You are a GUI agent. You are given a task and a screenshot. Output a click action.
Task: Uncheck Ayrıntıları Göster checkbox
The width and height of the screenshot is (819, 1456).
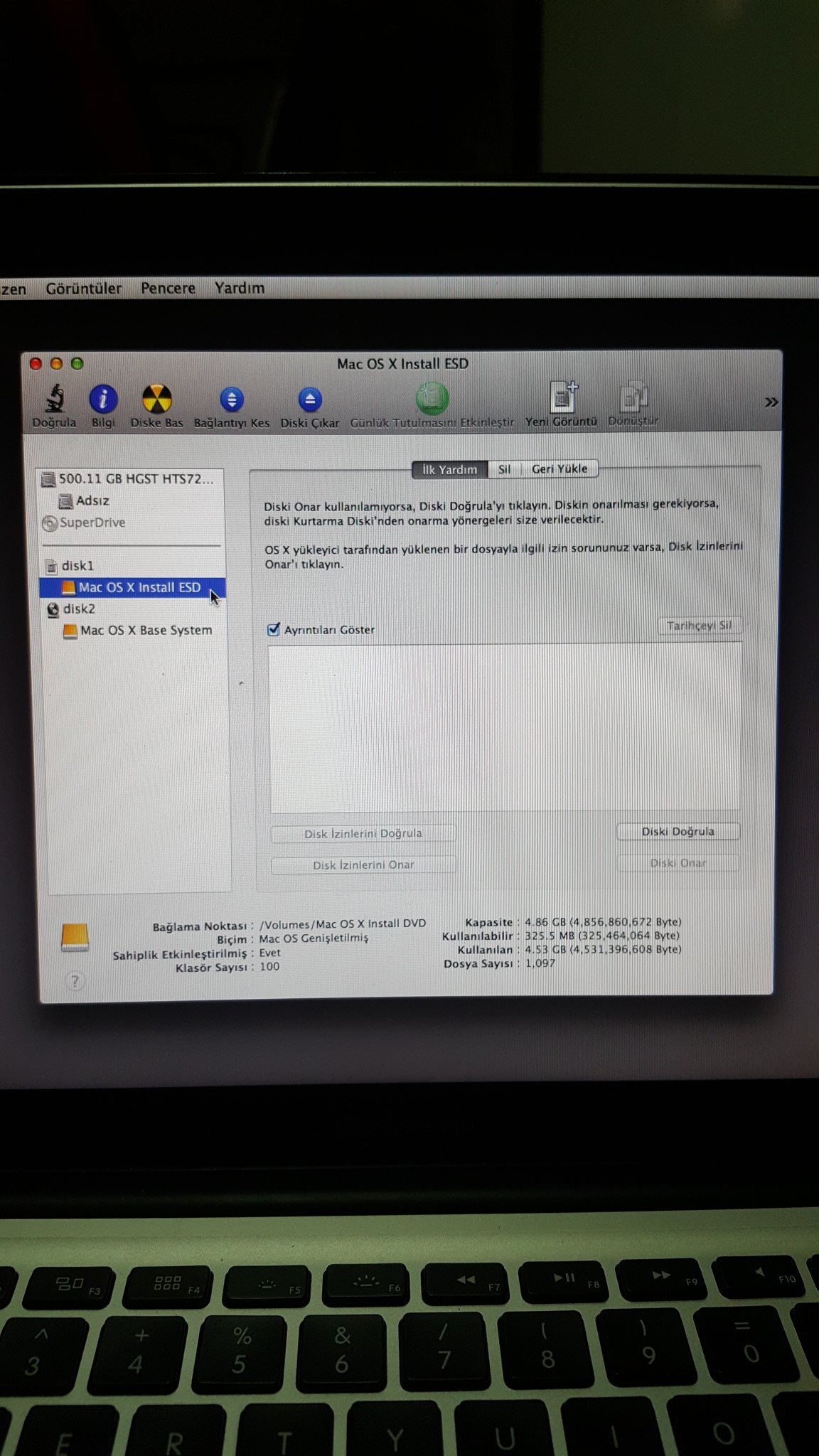coord(274,630)
